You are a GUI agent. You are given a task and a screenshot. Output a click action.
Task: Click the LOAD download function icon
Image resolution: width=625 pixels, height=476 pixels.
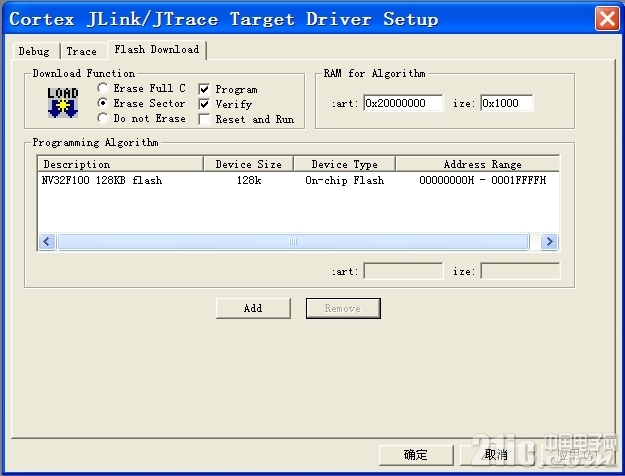tap(63, 103)
